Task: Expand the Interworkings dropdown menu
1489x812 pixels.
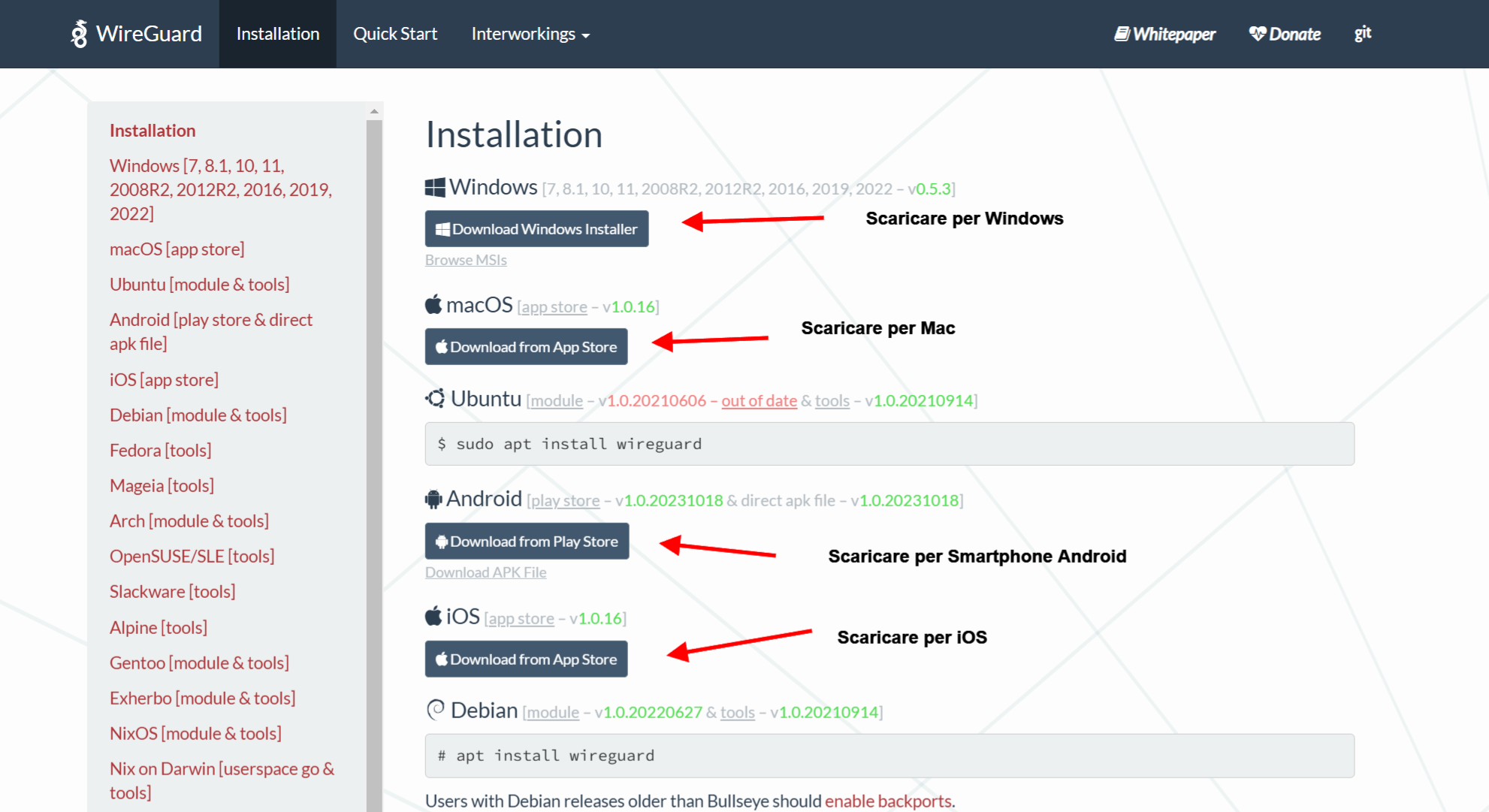Action: 530,34
